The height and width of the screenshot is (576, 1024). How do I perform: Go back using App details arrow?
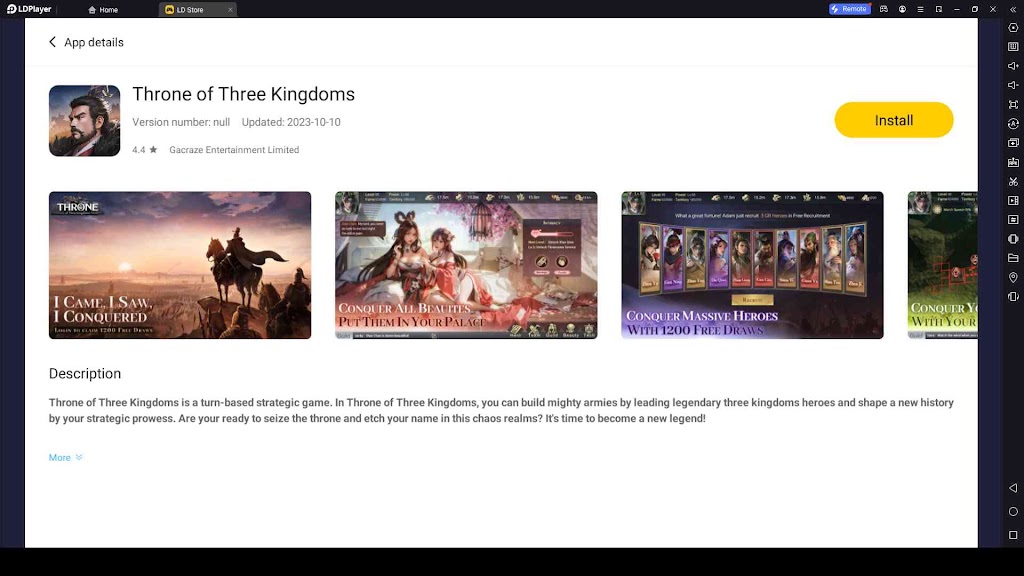(52, 42)
